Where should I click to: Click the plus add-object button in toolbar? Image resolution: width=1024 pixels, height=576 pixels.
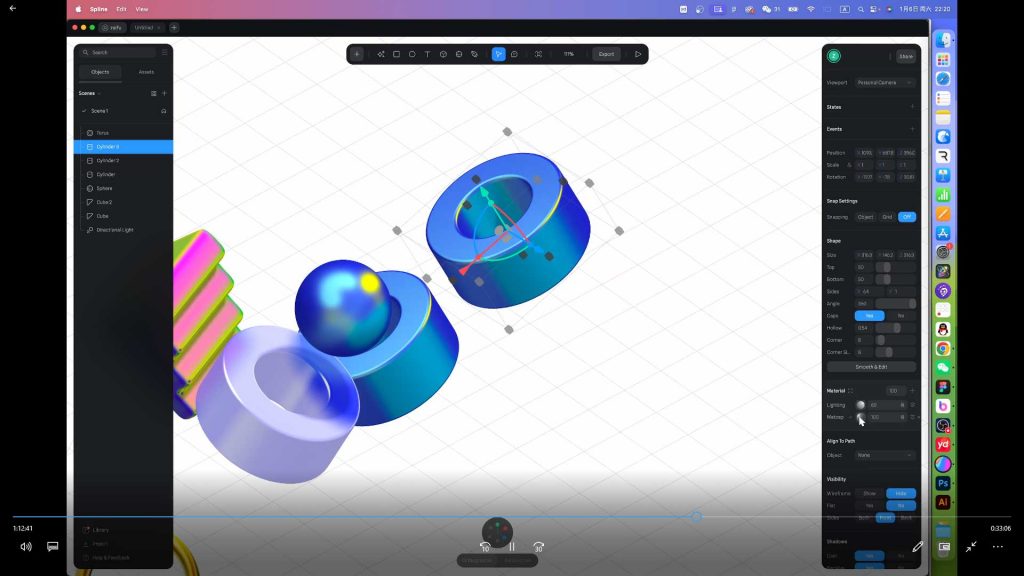tap(357, 54)
